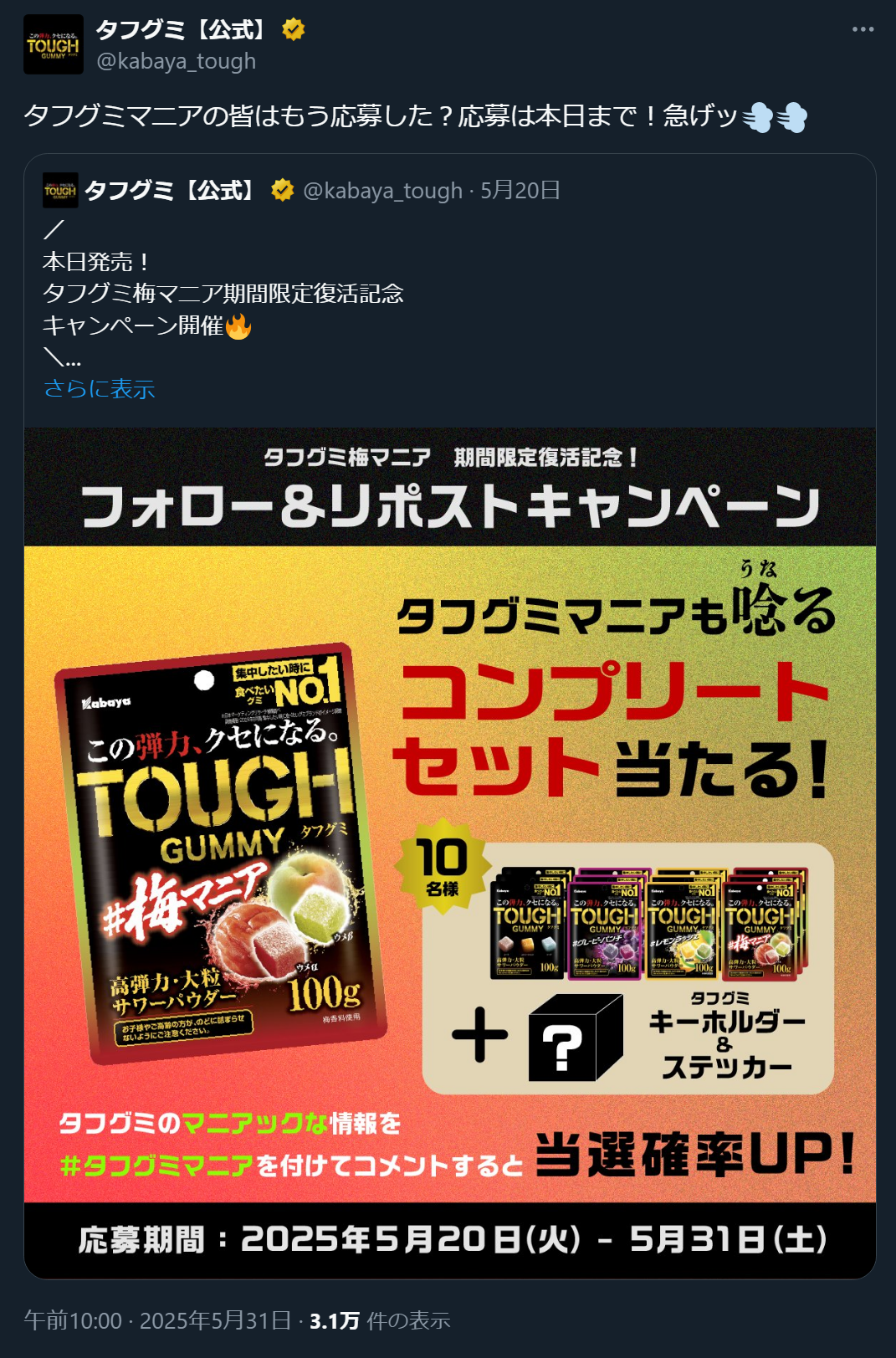
Task: Open the @kabaya_tough handle at top
Action: coord(176,61)
